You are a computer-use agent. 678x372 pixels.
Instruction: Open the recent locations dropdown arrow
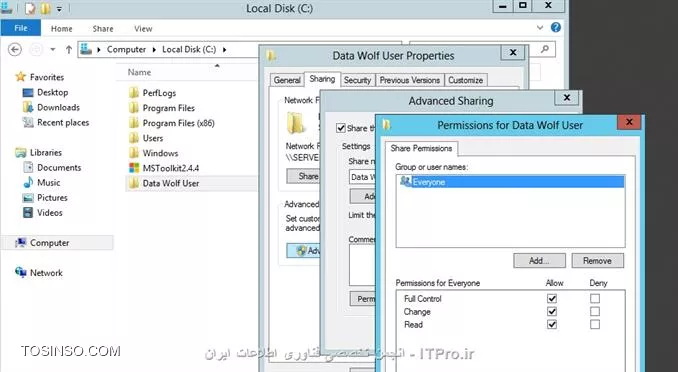tap(53, 49)
